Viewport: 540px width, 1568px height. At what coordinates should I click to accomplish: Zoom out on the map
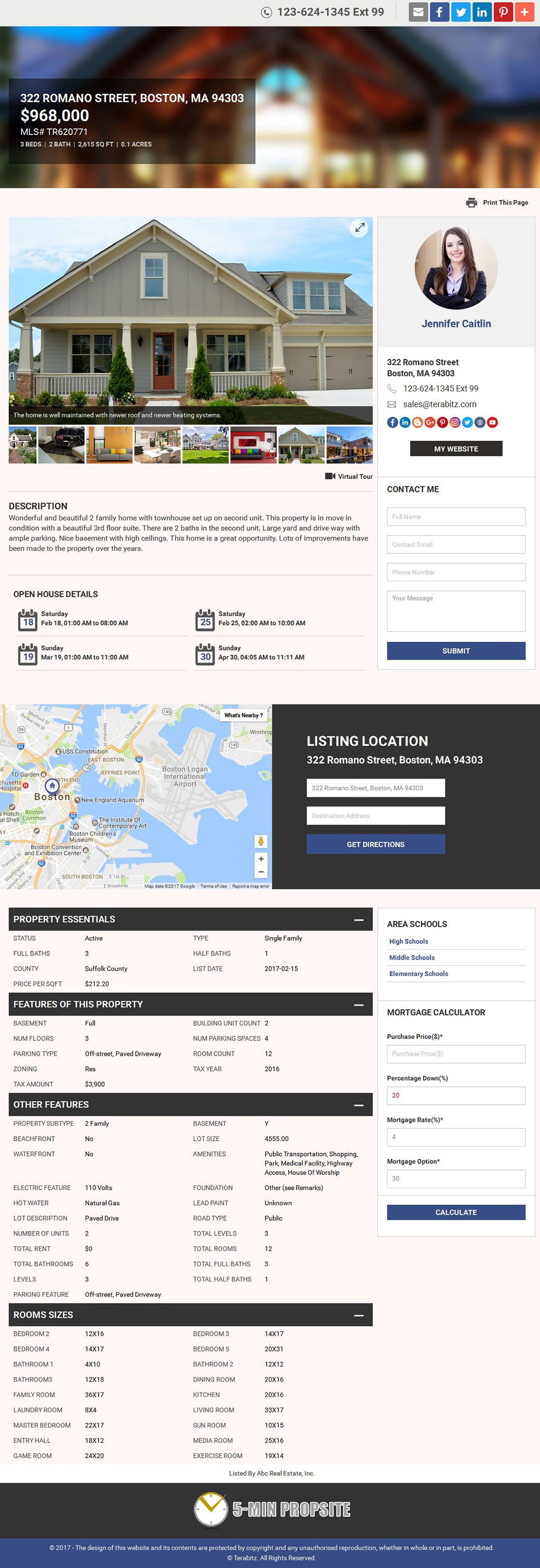(261, 872)
